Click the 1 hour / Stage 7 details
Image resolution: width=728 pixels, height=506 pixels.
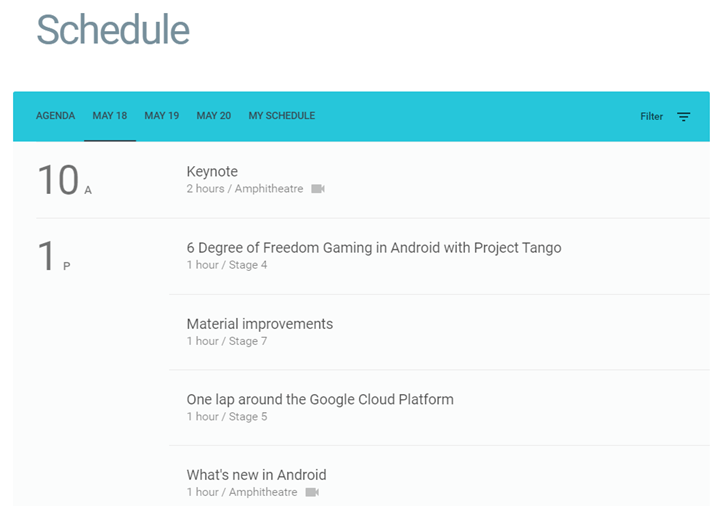[x=227, y=341]
